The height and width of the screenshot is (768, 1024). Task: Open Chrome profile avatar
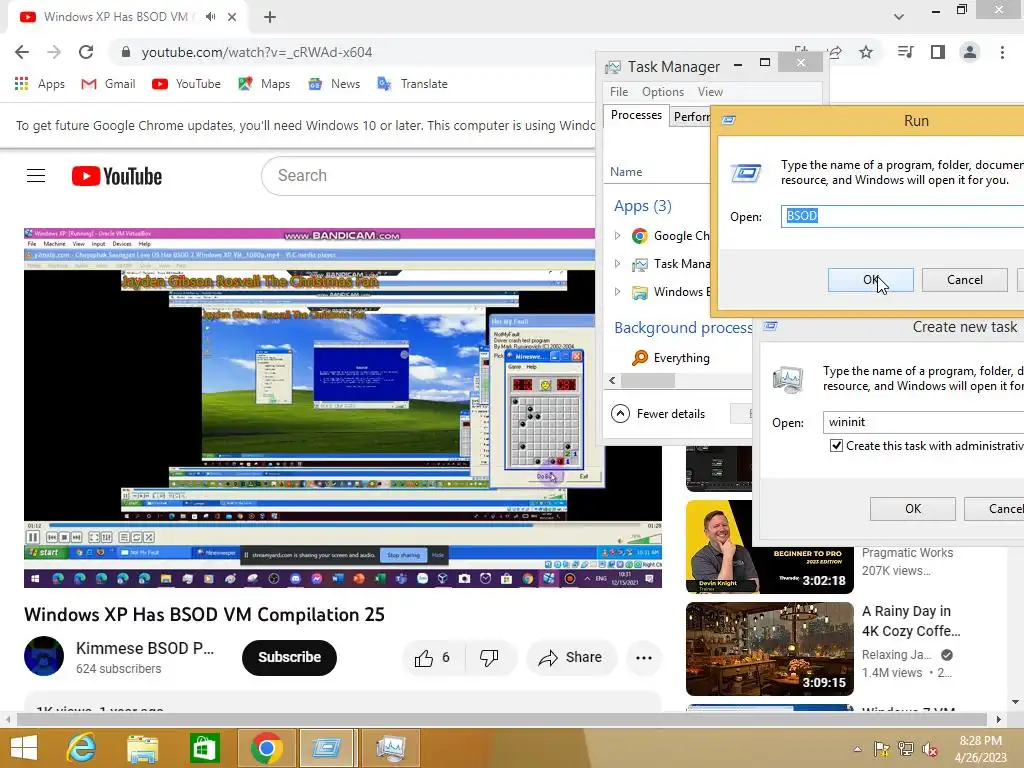pyautogui.click(x=970, y=52)
